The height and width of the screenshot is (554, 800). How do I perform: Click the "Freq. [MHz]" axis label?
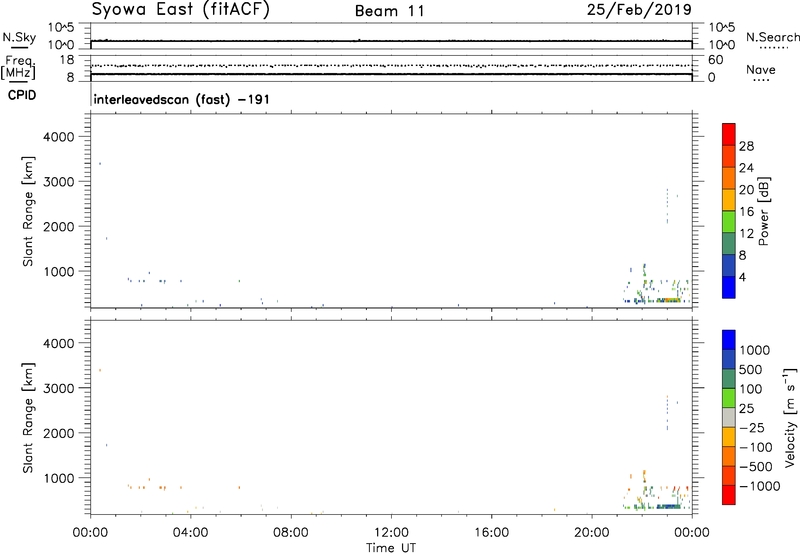pyautogui.click(x=19, y=67)
